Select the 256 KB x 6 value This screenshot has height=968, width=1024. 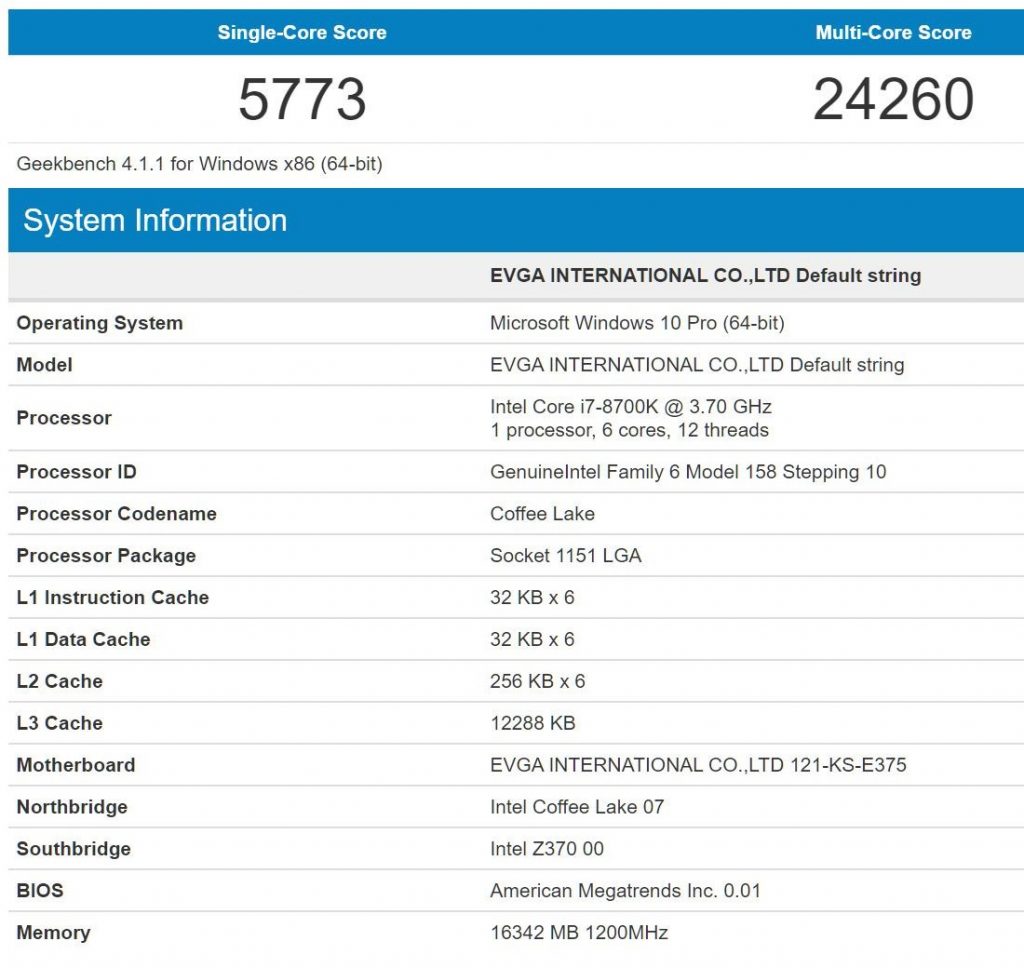[537, 681]
